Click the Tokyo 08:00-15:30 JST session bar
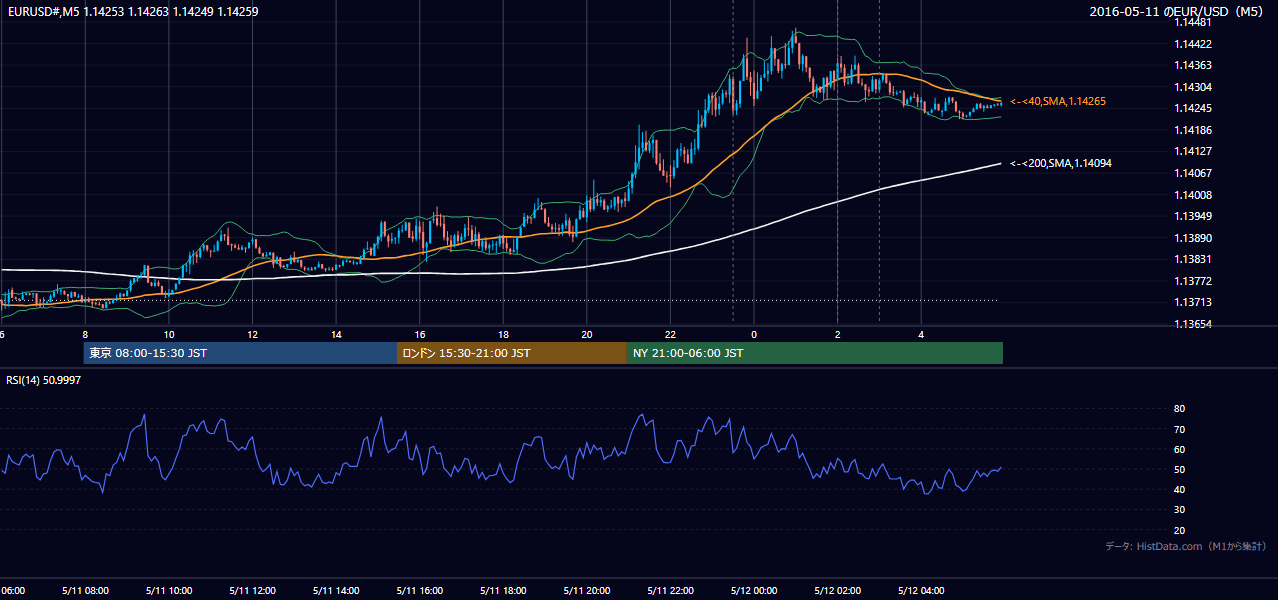1278x600 pixels. click(x=240, y=353)
